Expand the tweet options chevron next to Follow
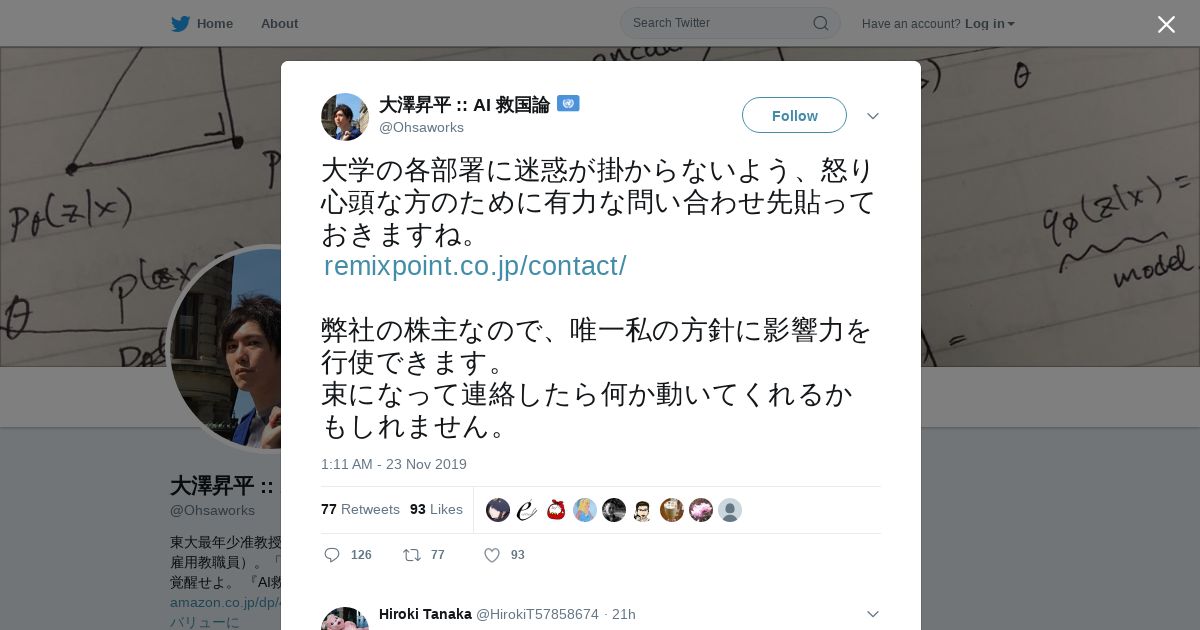This screenshot has height=630, width=1200. pyautogui.click(x=872, y=116)
